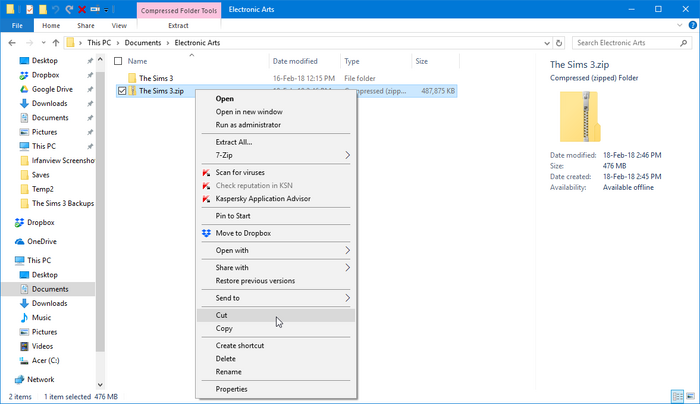This screenshot has width=700, height=404.
Task: Open the Acer (C:) drive
Action: tap(46, 360)
